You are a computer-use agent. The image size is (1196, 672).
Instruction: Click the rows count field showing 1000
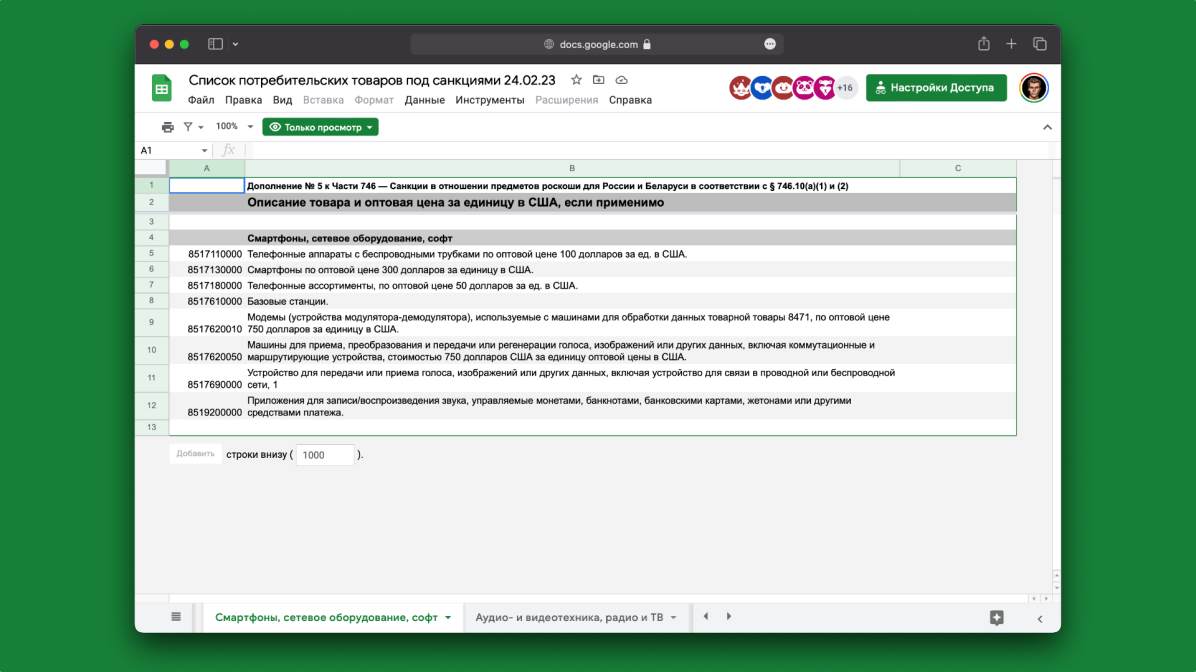pos(325,455)
